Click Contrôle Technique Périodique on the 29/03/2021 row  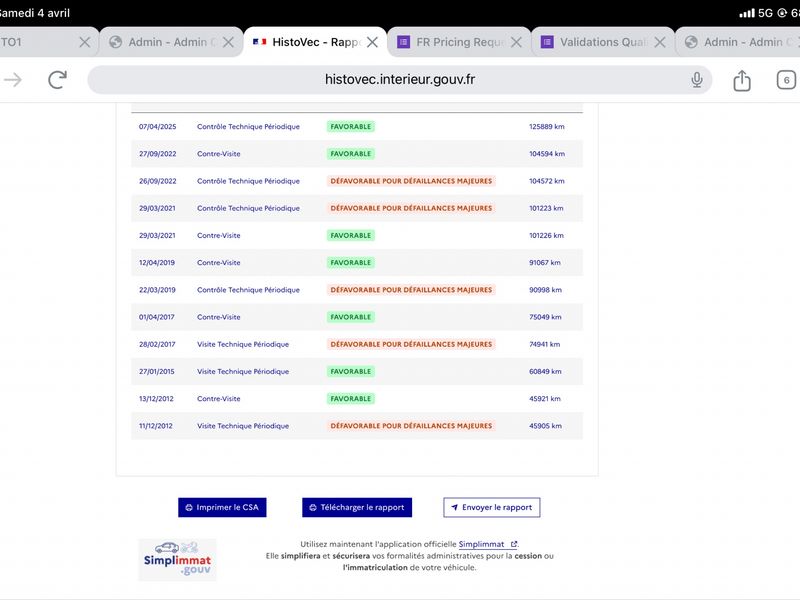point(248,208)
